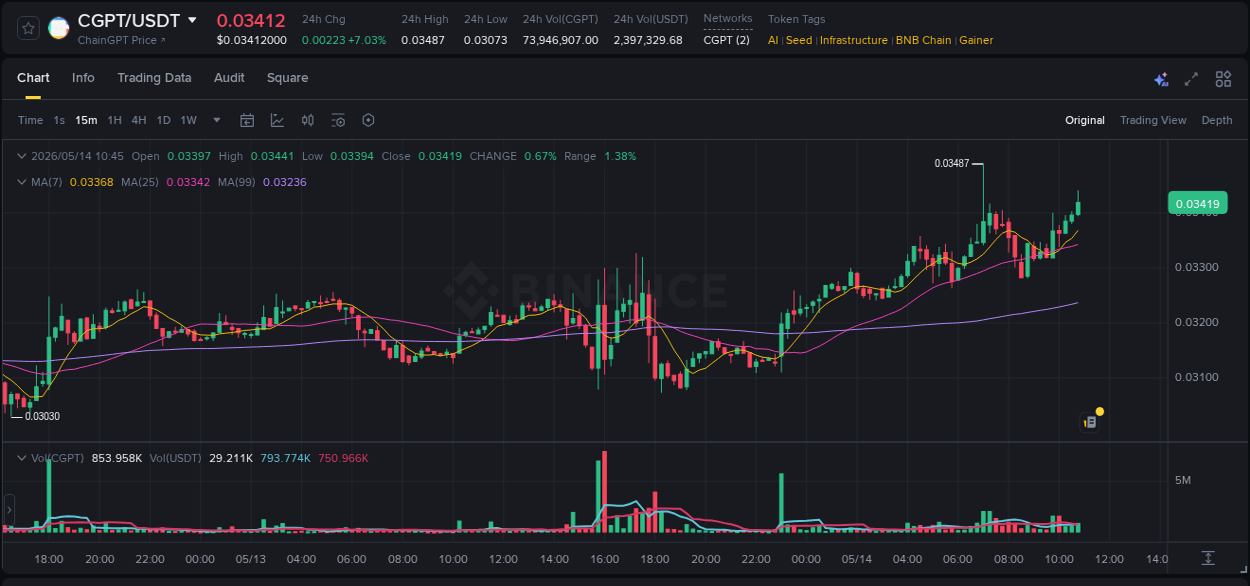
Task: Click the last price 0.03412 in header
Action: click(x=251, y=20)
